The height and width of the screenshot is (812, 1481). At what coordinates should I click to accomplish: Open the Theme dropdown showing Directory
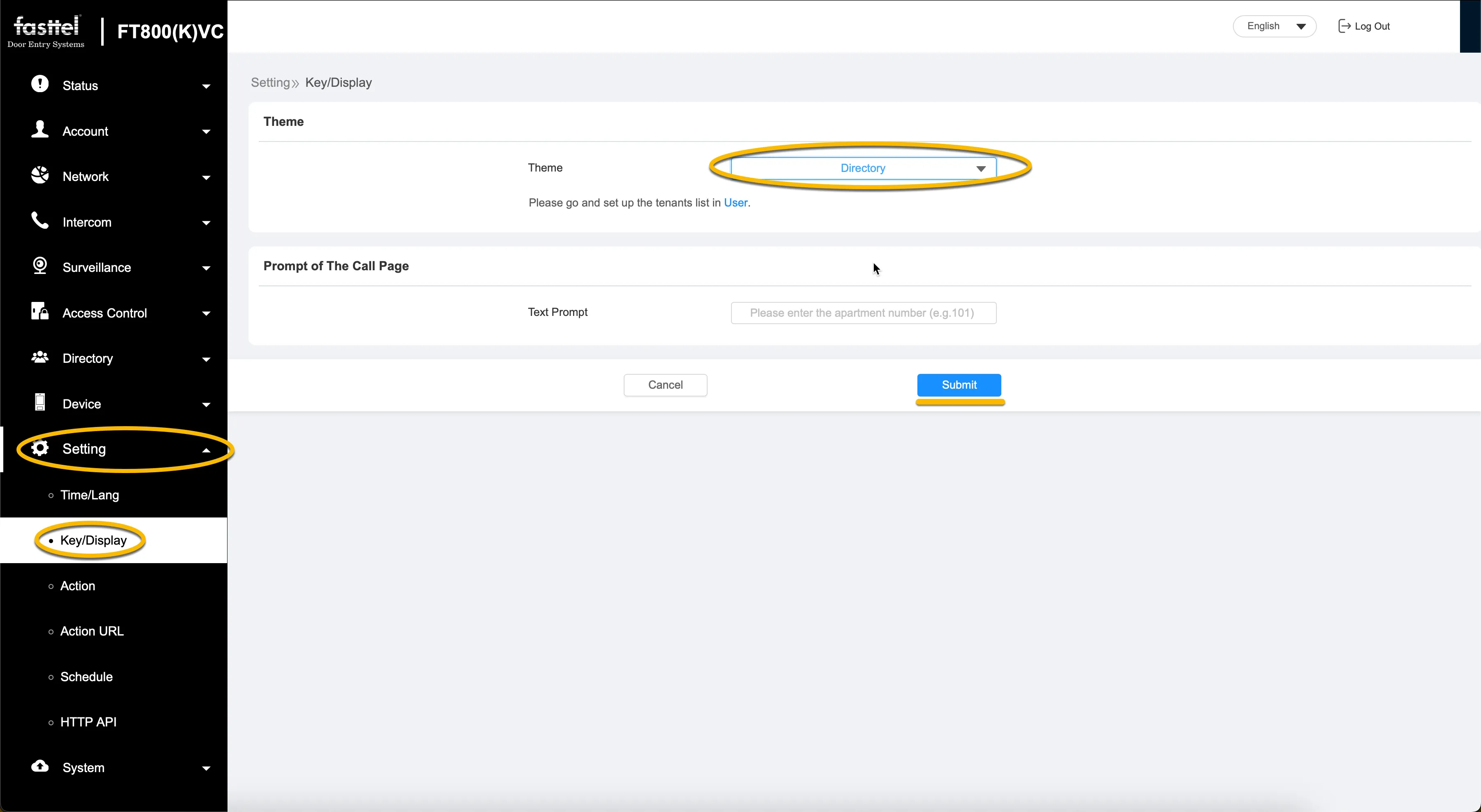(x=863, y=168)
